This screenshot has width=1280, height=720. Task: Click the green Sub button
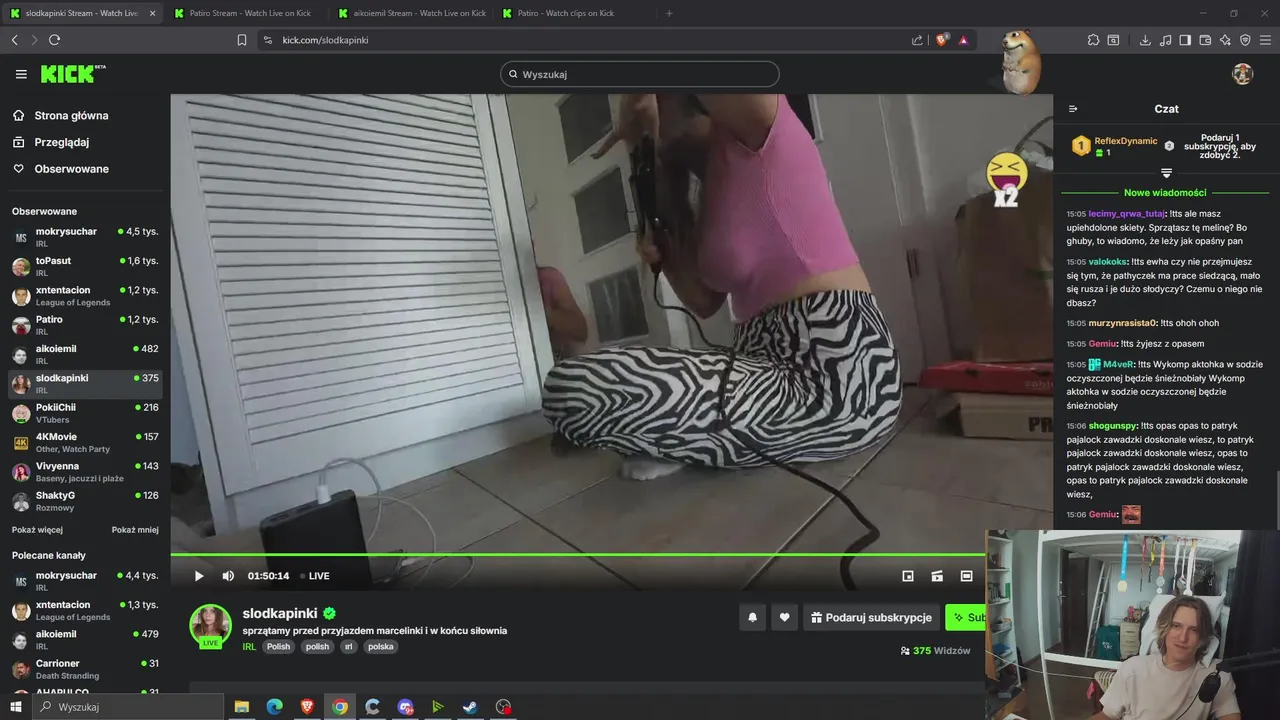tap(965, 618)
